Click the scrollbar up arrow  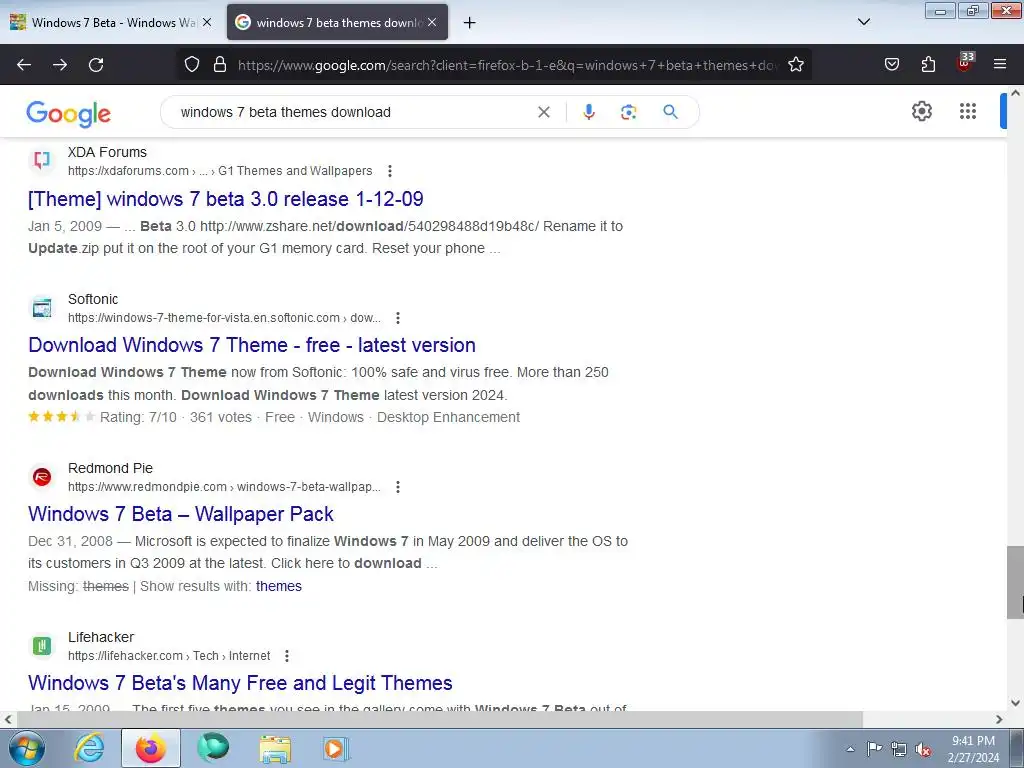coord(1015,93)
